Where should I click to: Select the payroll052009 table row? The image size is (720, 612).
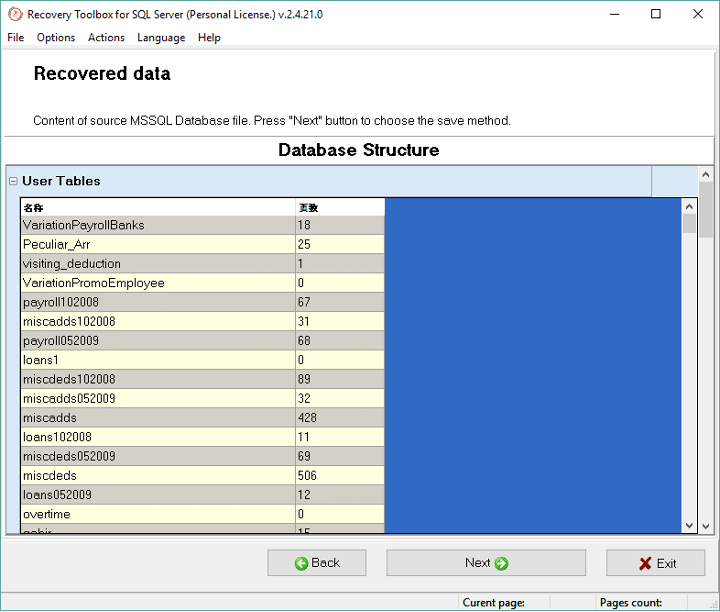[202, 341]
